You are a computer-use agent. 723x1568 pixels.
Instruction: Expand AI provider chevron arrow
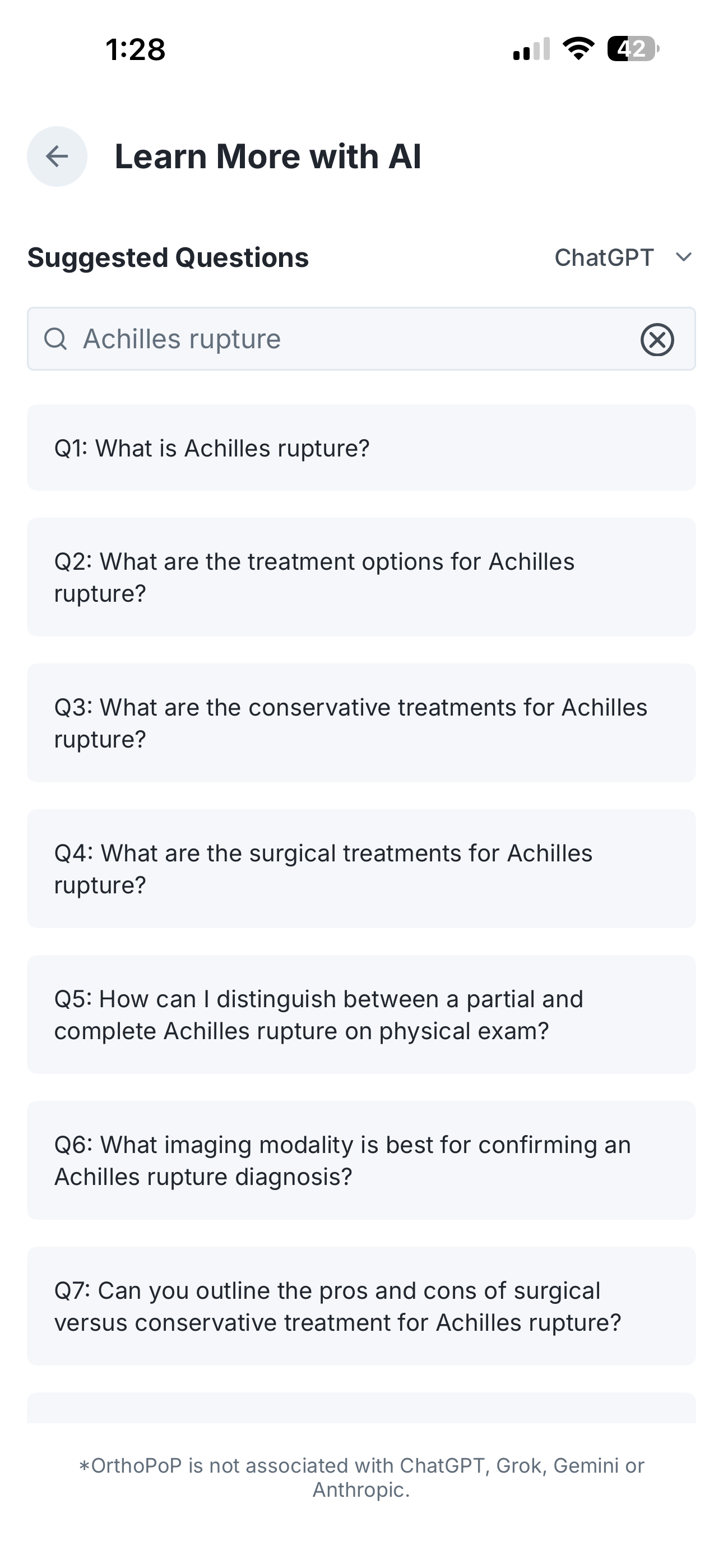click(x=684, y=257)
